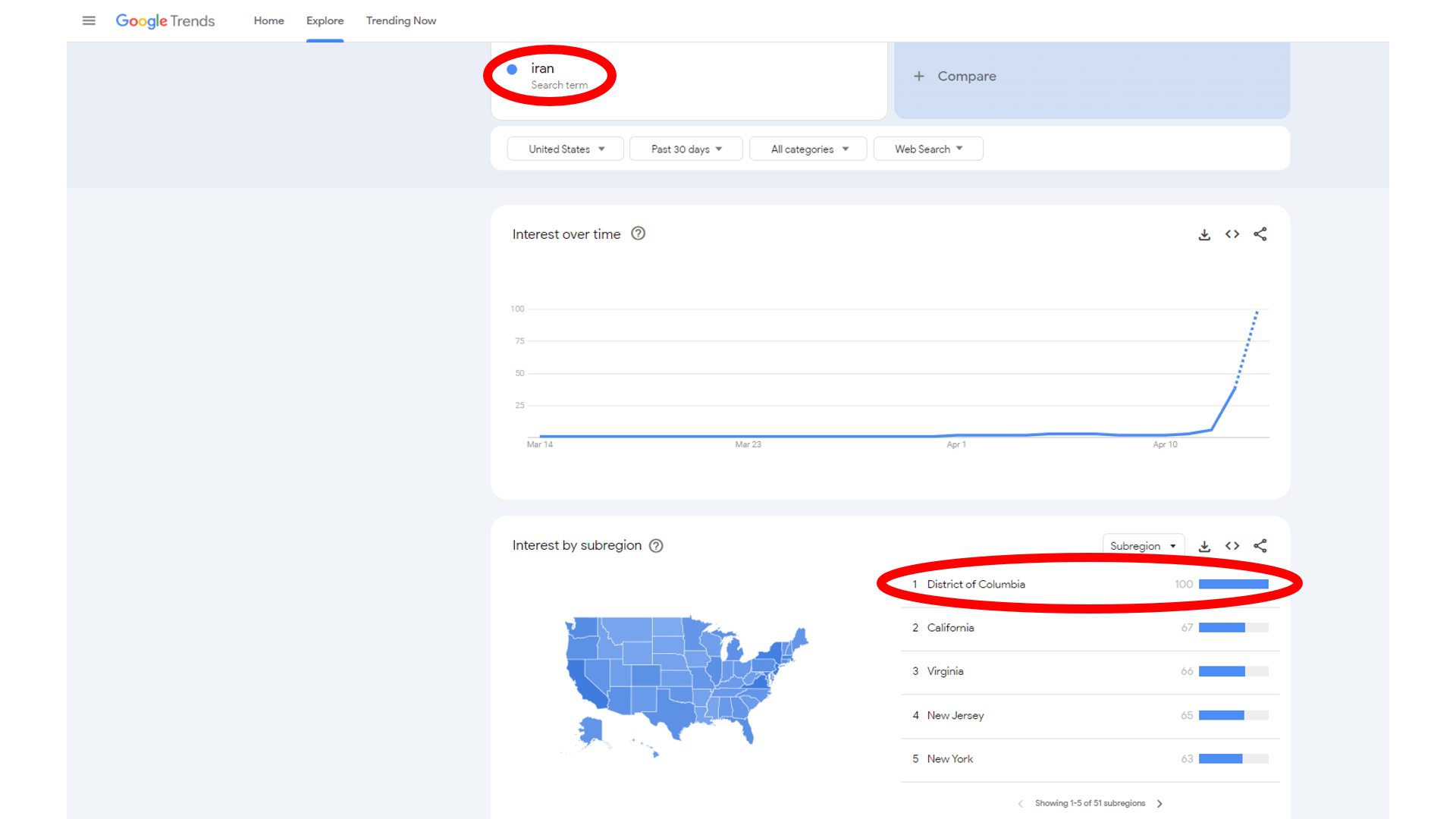Go to the Home tab
Image resolution: width=1456 pixels, height=819 pixels.
(269, 20)
